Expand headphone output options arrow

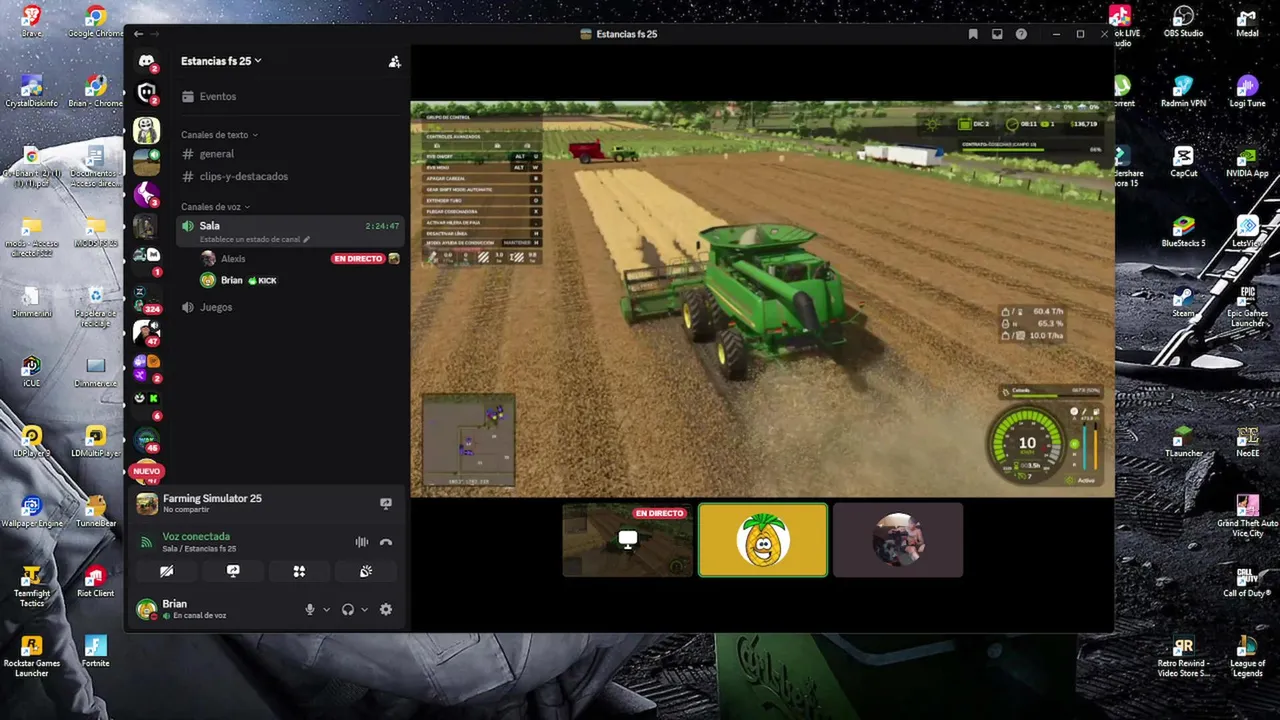coord(364,610)
